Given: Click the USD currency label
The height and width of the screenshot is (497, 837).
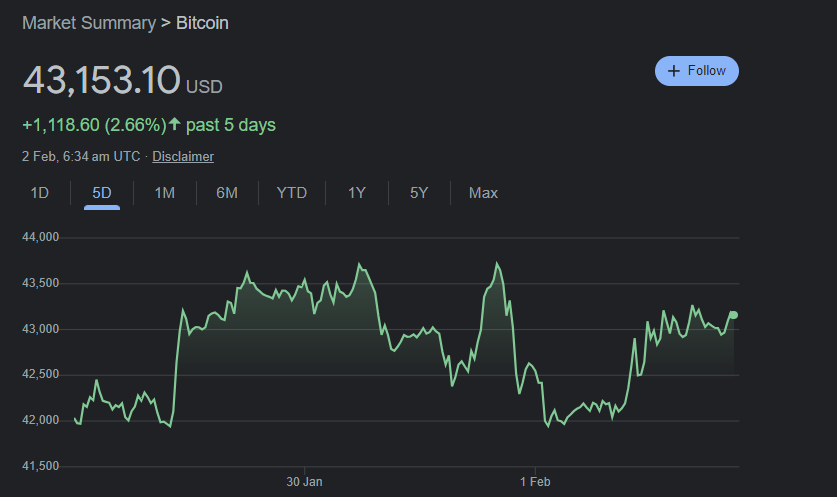Looking at the screenshot, I should 204,87.
